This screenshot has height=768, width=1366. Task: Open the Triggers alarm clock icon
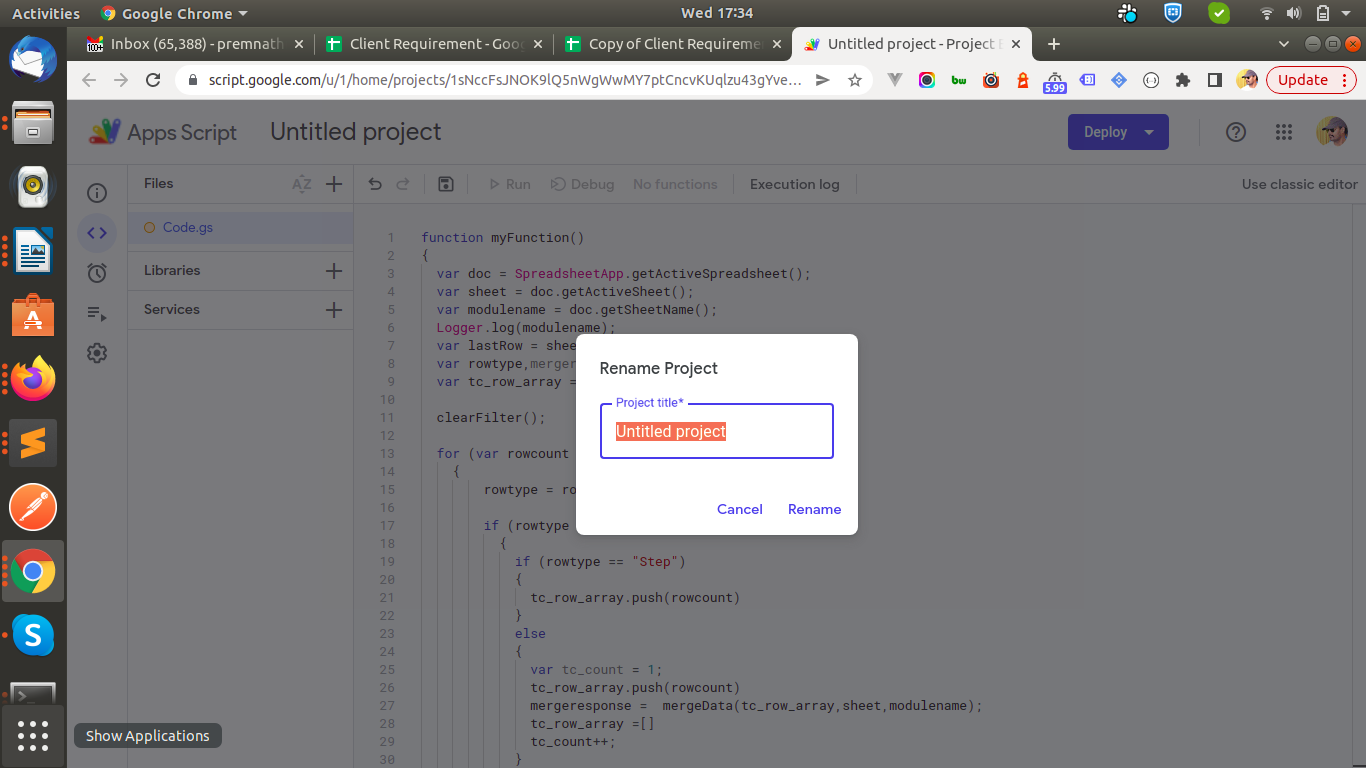pos(97,273)
